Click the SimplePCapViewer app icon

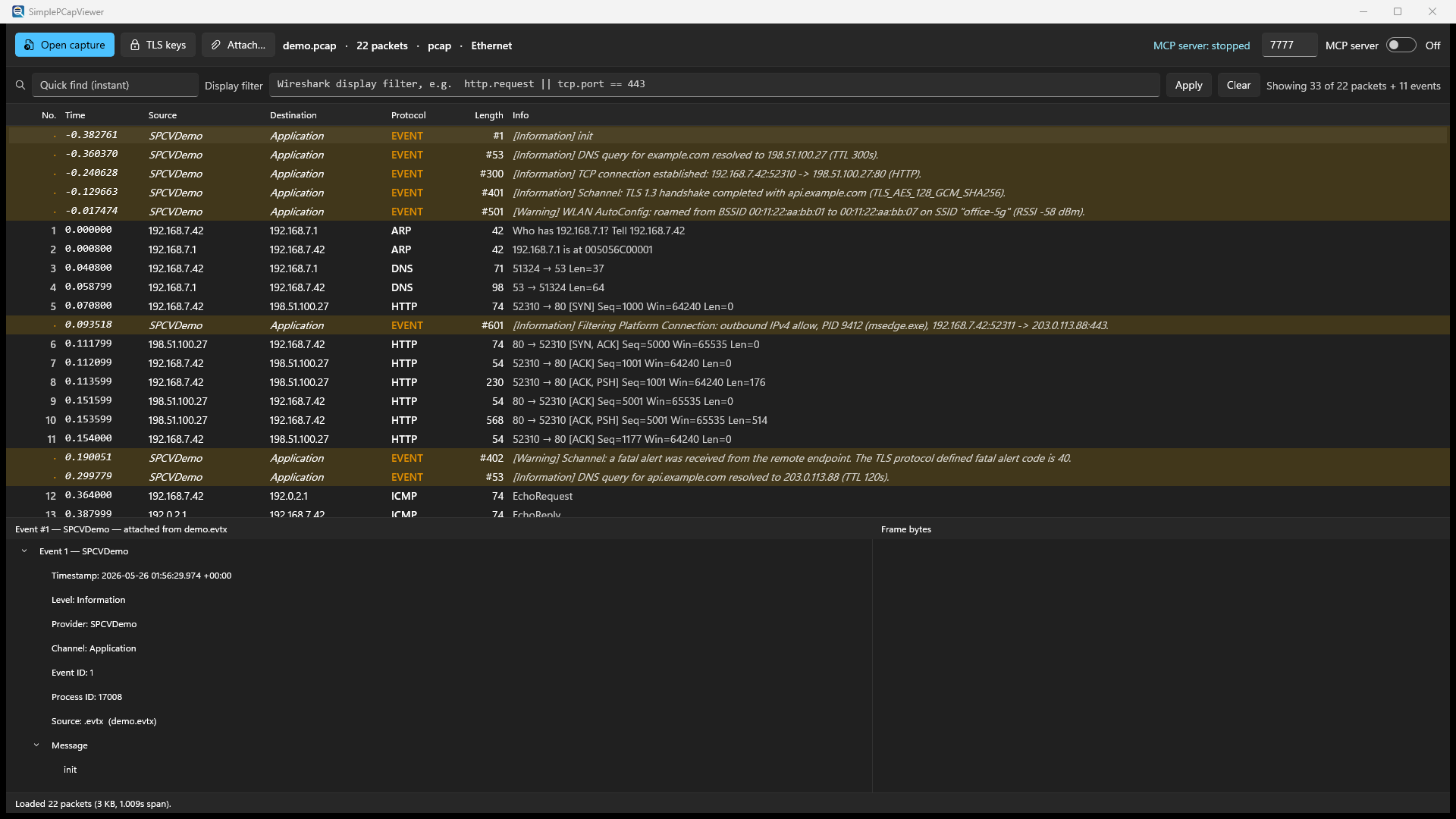[x=18, y=11]
